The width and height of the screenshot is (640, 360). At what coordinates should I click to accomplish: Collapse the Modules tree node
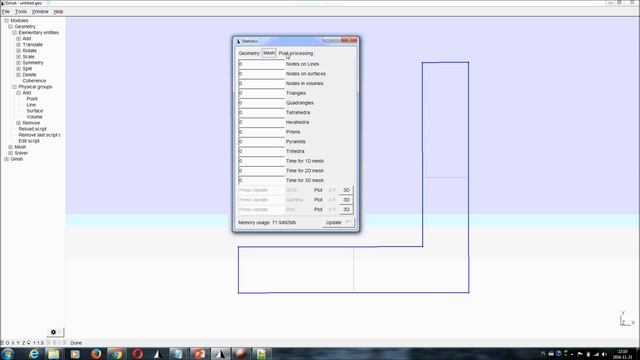click(7, 20)
